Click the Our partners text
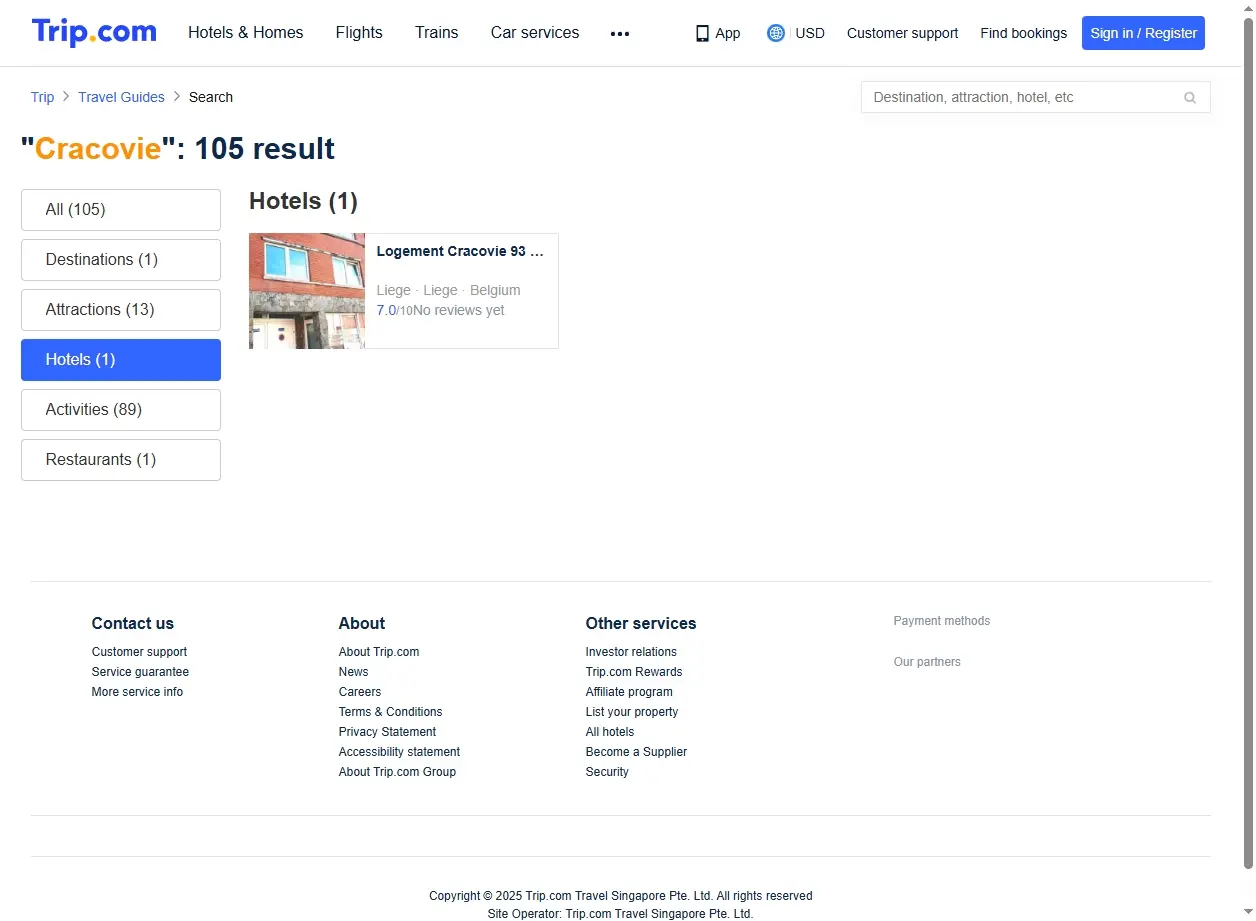 point(927,662)
